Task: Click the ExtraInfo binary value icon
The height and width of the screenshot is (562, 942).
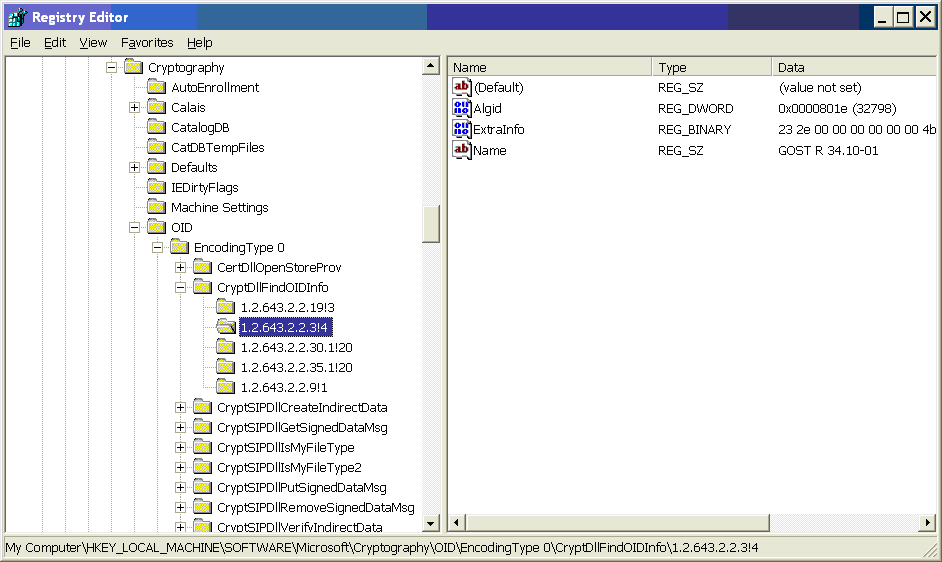Action: [462, 129]
